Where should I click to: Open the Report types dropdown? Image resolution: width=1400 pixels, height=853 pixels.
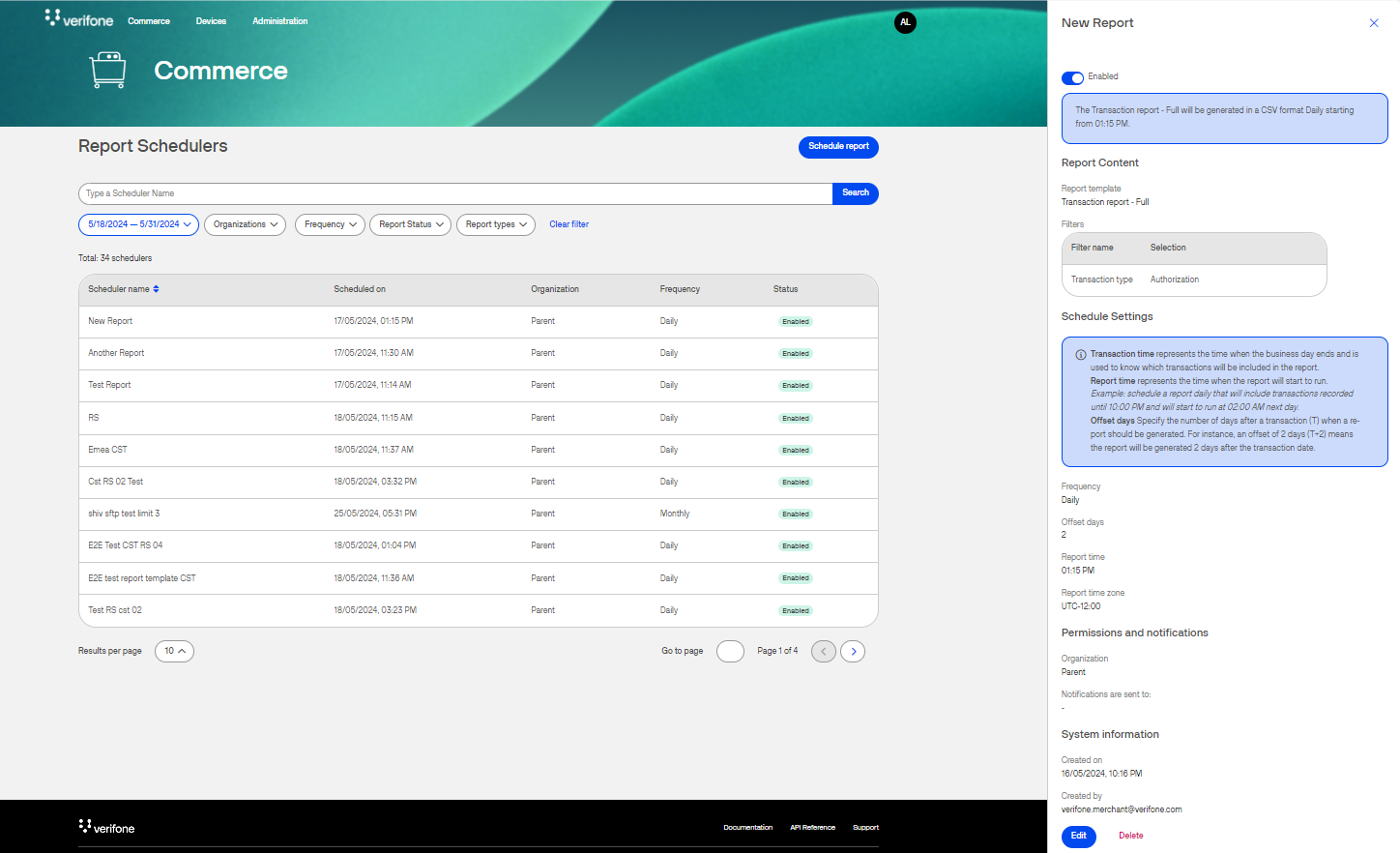tap(496, 224)
